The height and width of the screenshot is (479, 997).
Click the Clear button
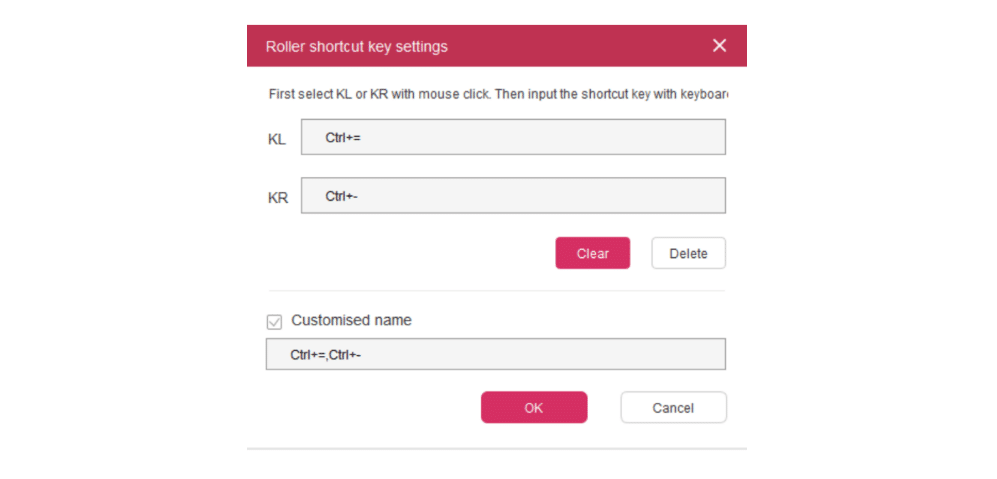point(593,253)
